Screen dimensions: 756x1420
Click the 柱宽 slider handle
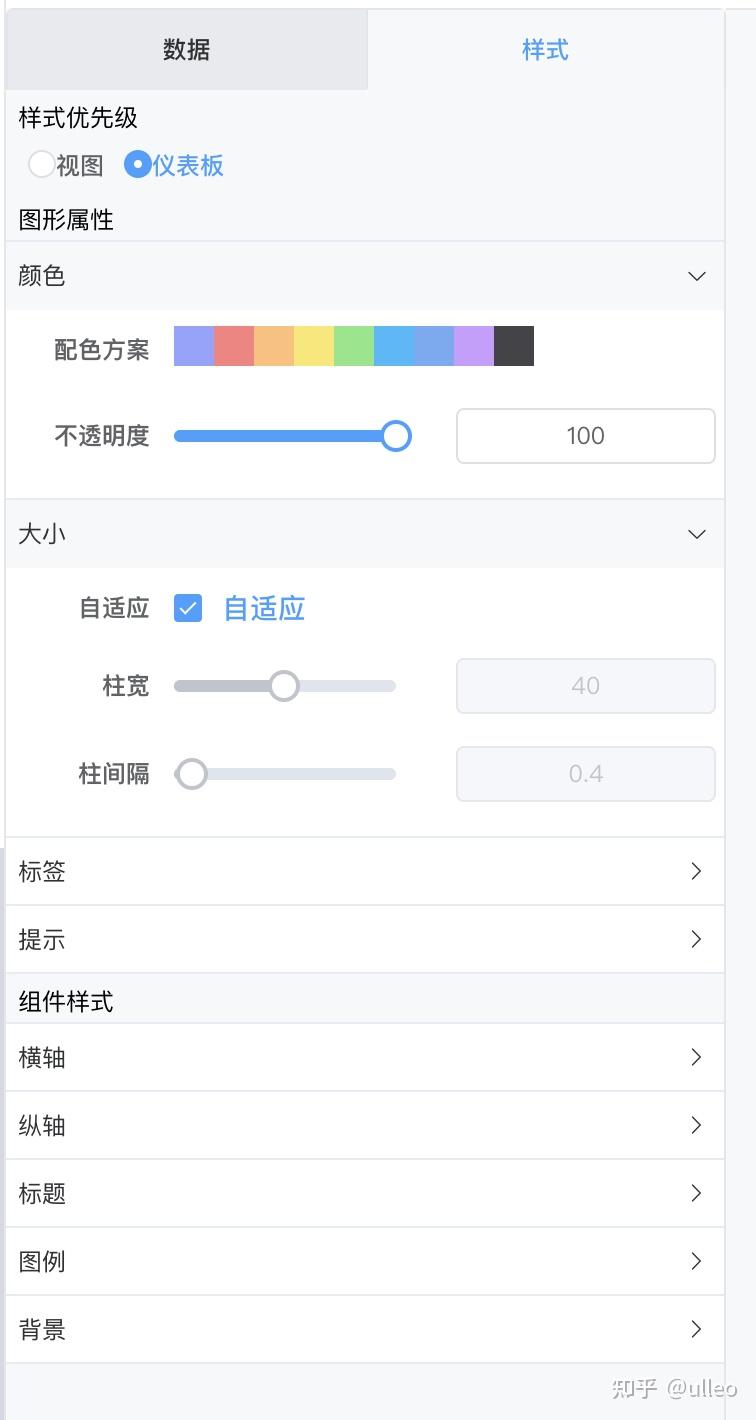(x=284, y=686)
